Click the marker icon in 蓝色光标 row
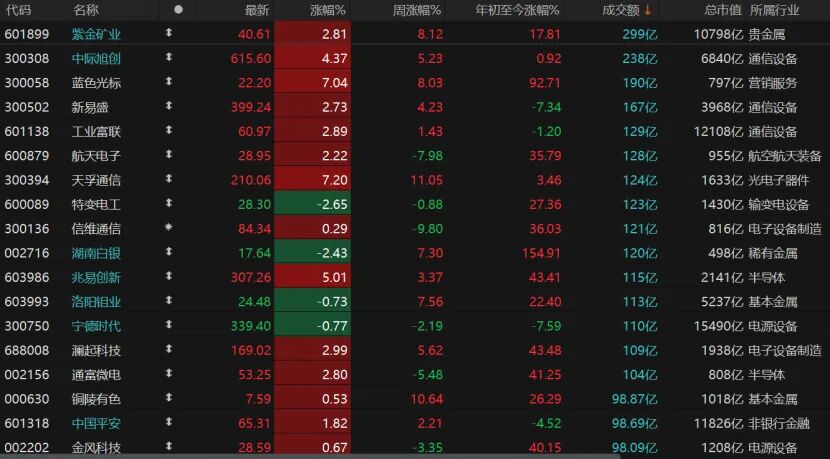 [169, 82]
